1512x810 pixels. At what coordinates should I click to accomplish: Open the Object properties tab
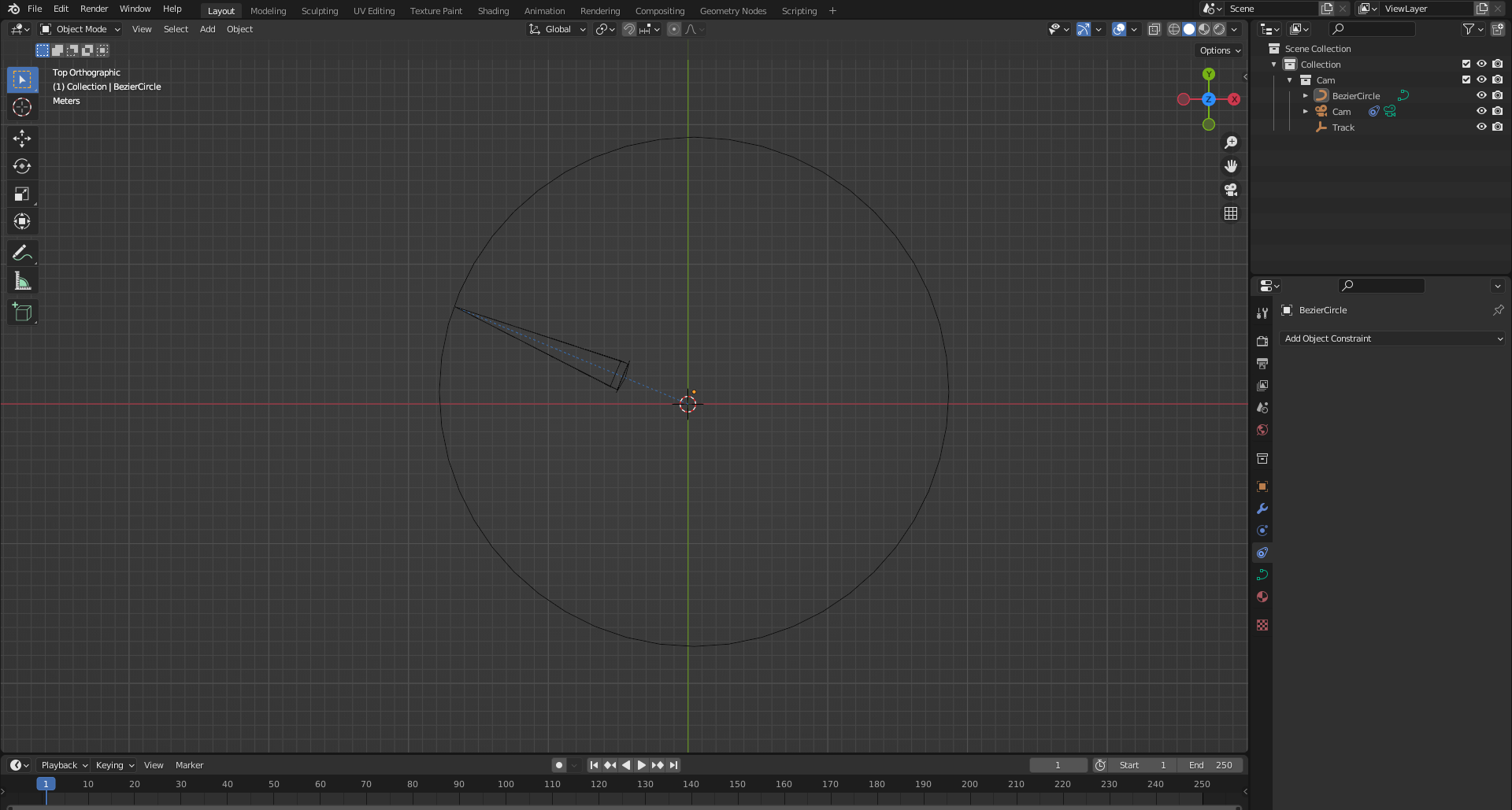pos(1262,486)
